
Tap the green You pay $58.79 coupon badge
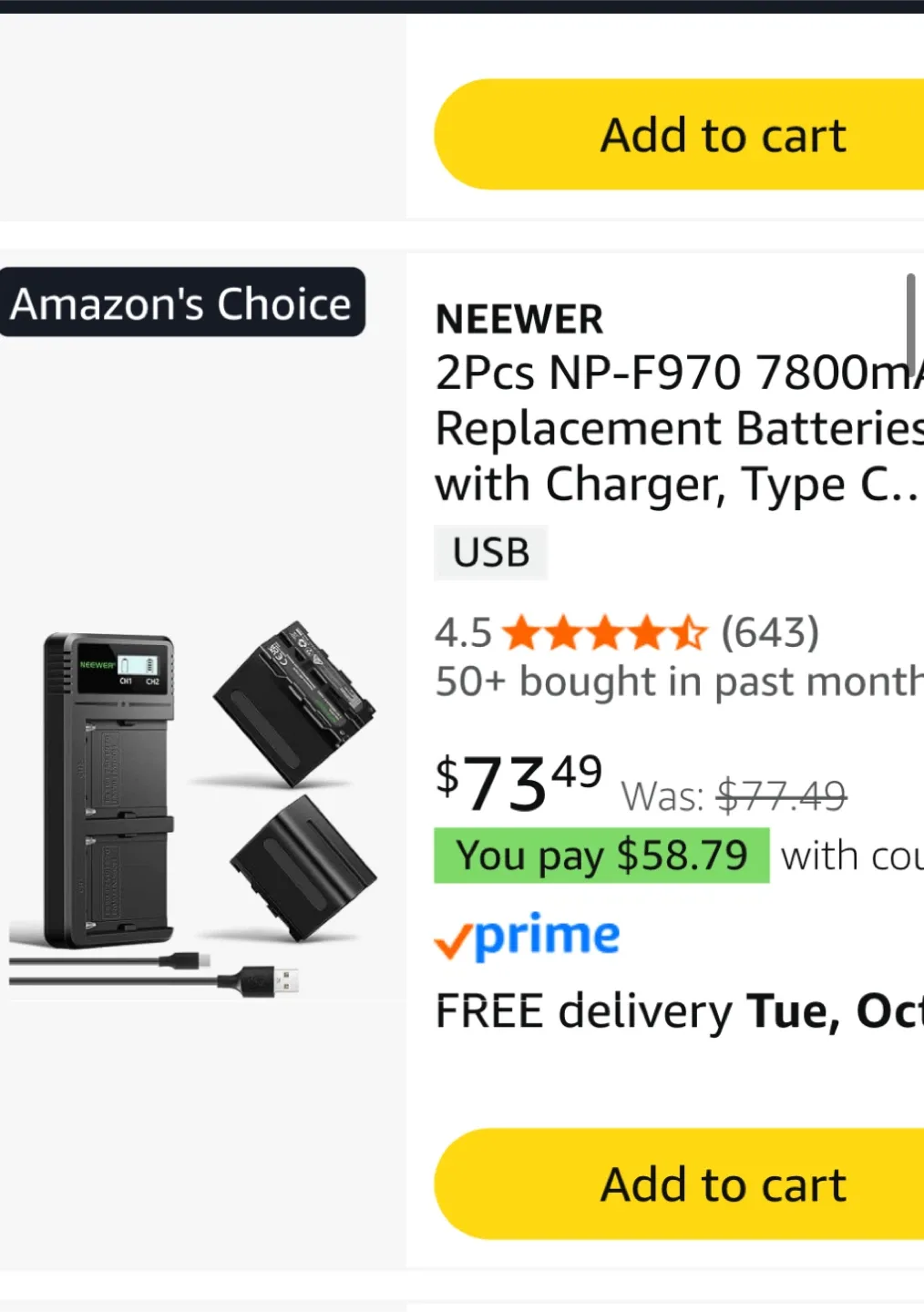pos(601,856)
